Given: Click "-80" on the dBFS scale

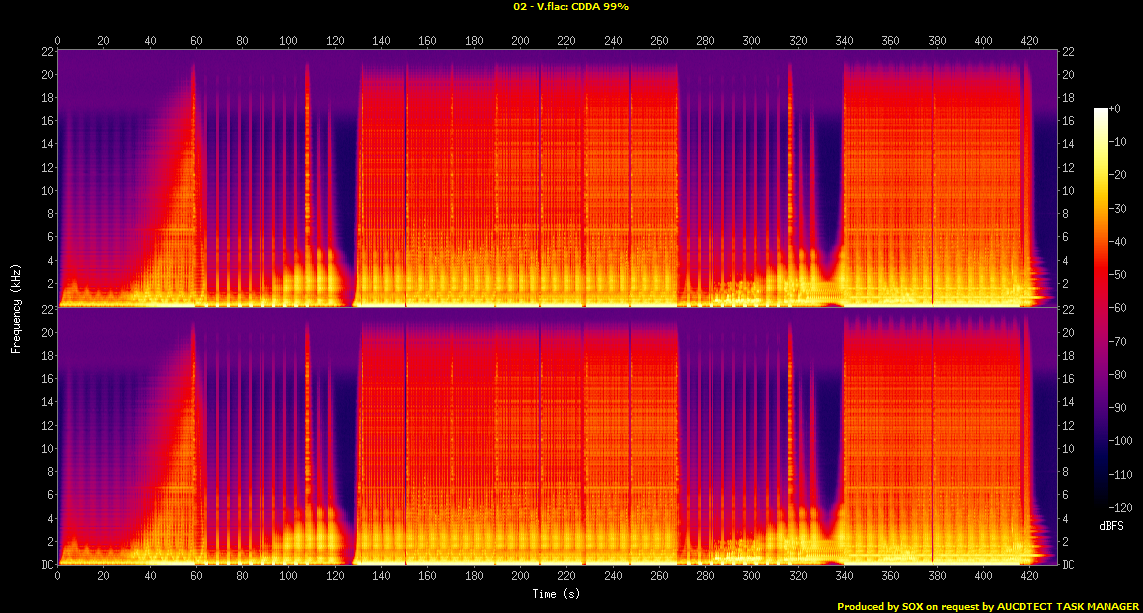Looking at the screenshot, I should [x=1117, y=375].
